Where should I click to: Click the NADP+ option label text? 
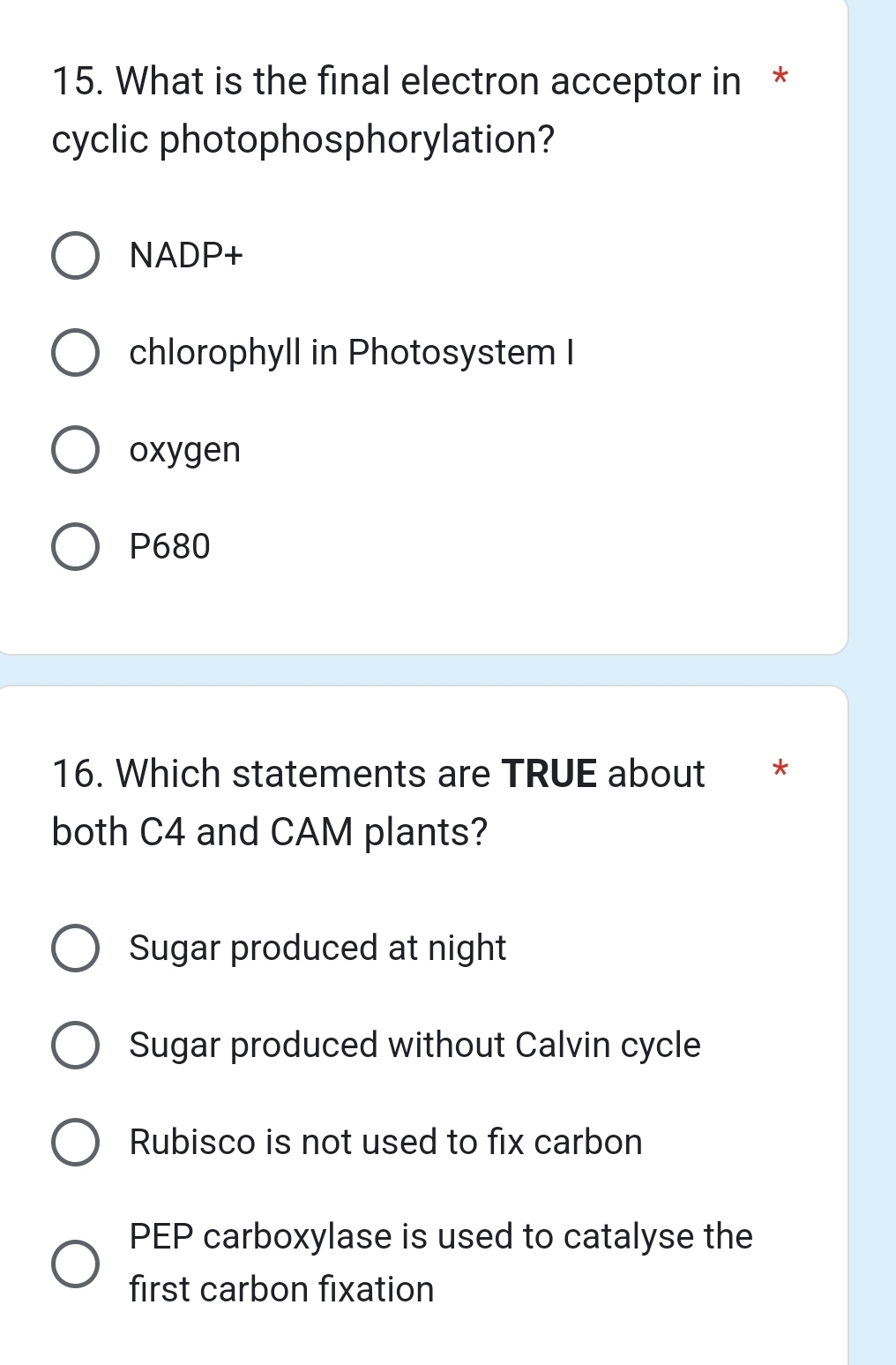186,256
